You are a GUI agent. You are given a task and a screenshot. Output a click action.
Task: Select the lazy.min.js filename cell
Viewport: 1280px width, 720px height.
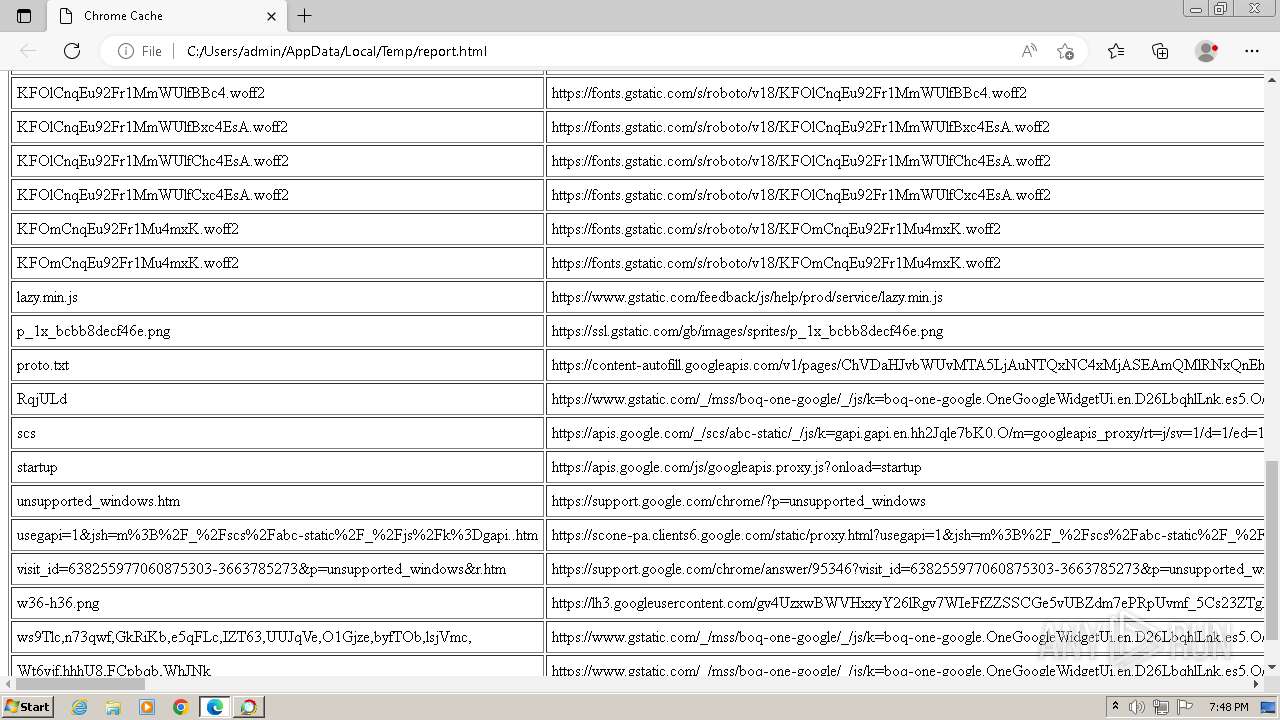click(x=277, y=297)
